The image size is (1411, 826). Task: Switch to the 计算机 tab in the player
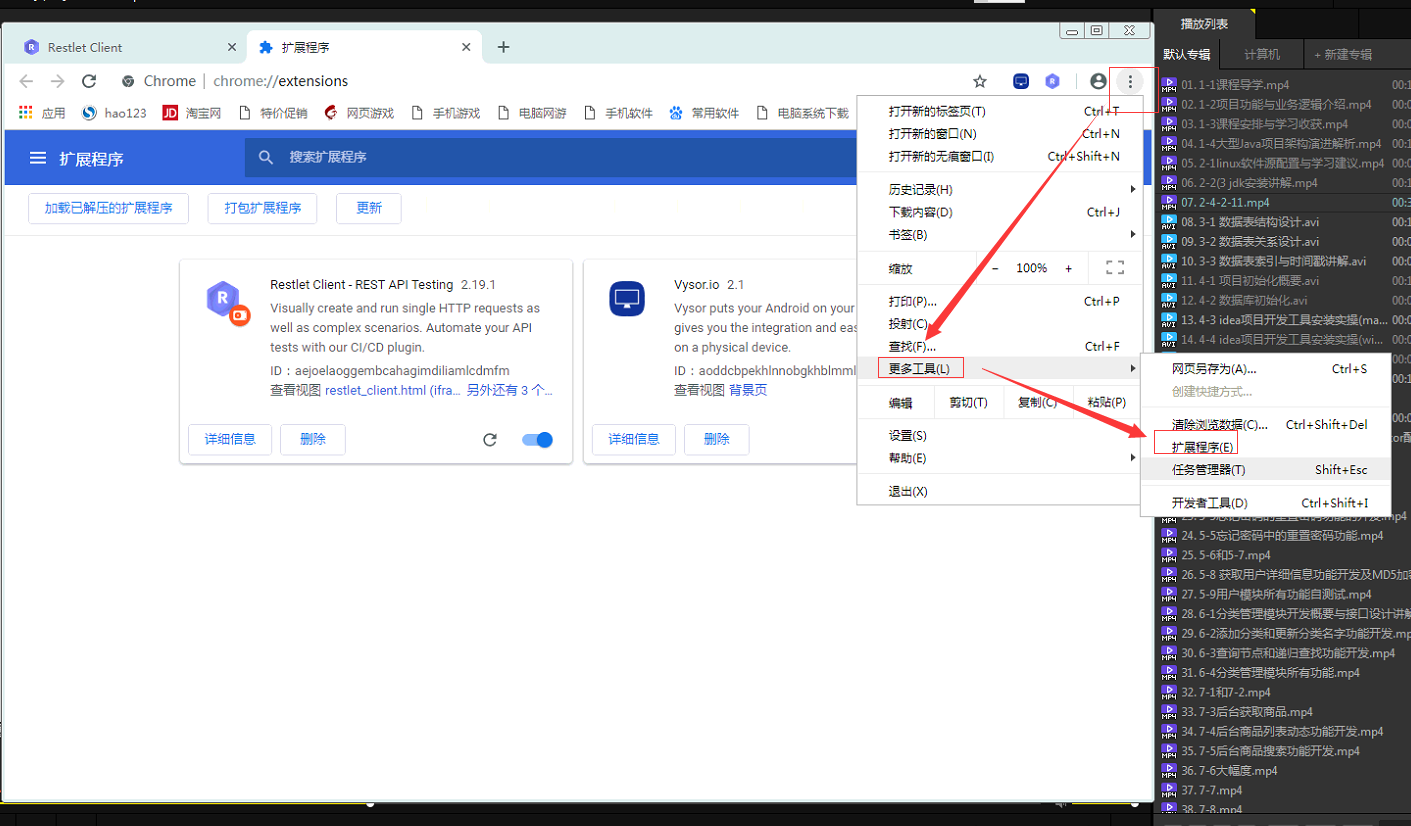point(1261,55)
